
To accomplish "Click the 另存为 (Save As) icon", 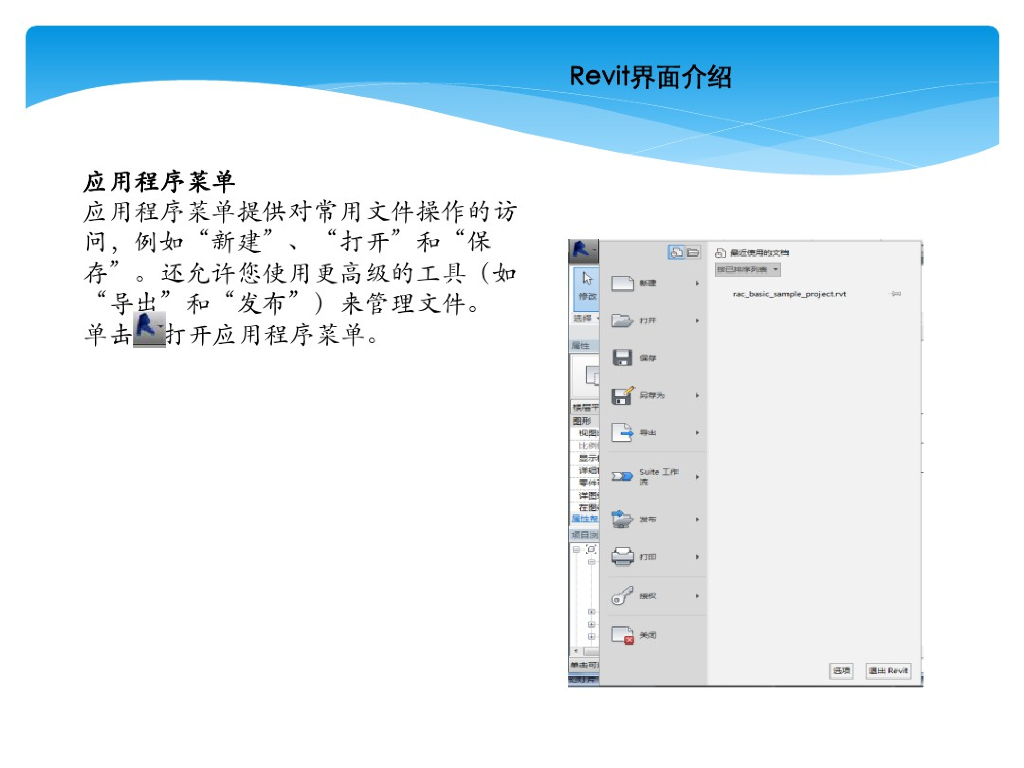I will point(622,395).
